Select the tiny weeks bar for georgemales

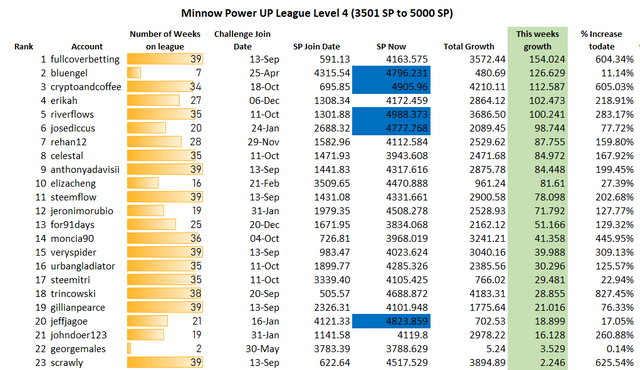coord(129,349)
